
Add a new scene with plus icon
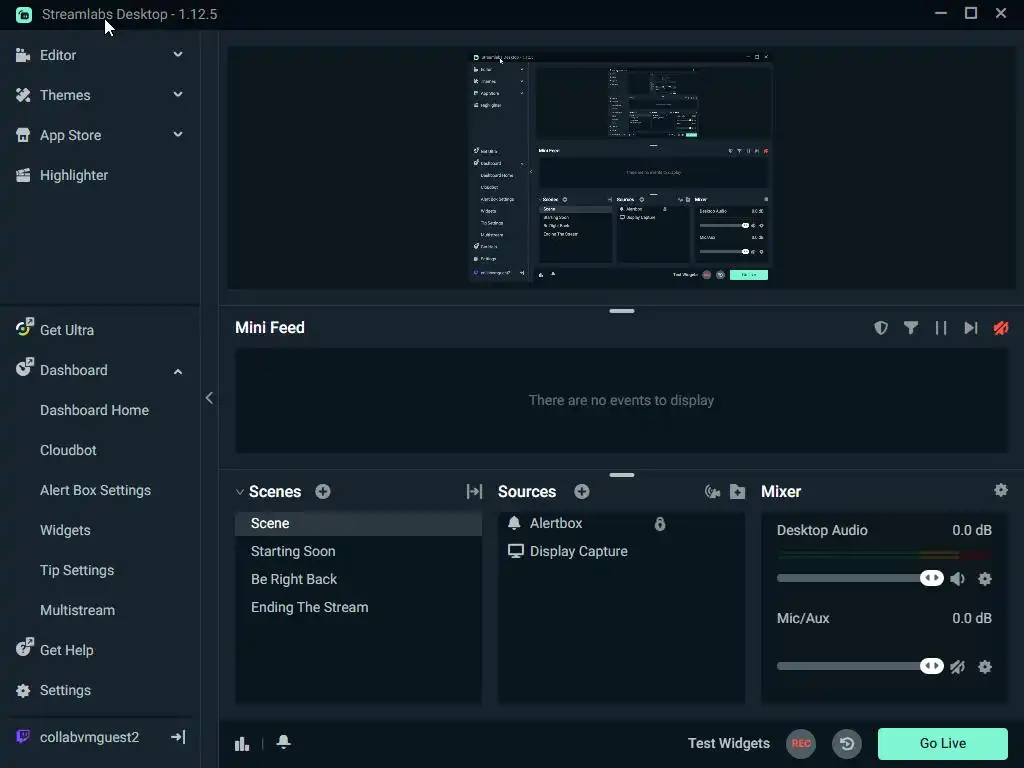pyautogui.click(x=323, y=491)
